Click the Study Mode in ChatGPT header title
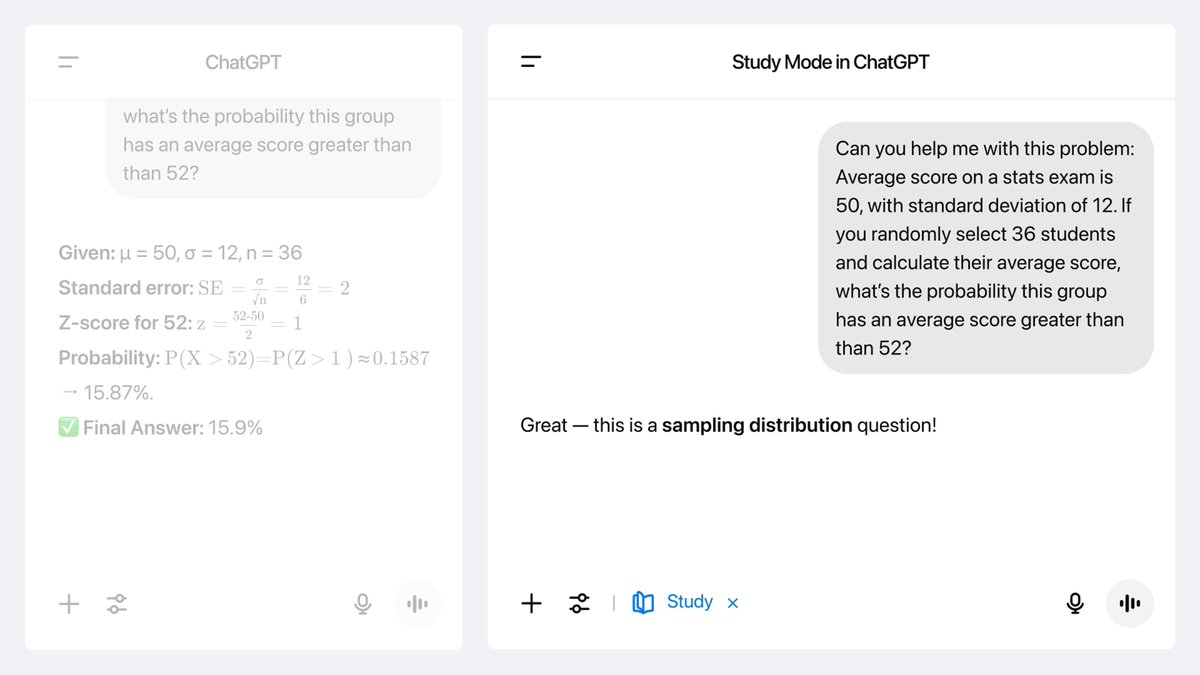This screenshot has height=675, width=1200. pos(830,62)
